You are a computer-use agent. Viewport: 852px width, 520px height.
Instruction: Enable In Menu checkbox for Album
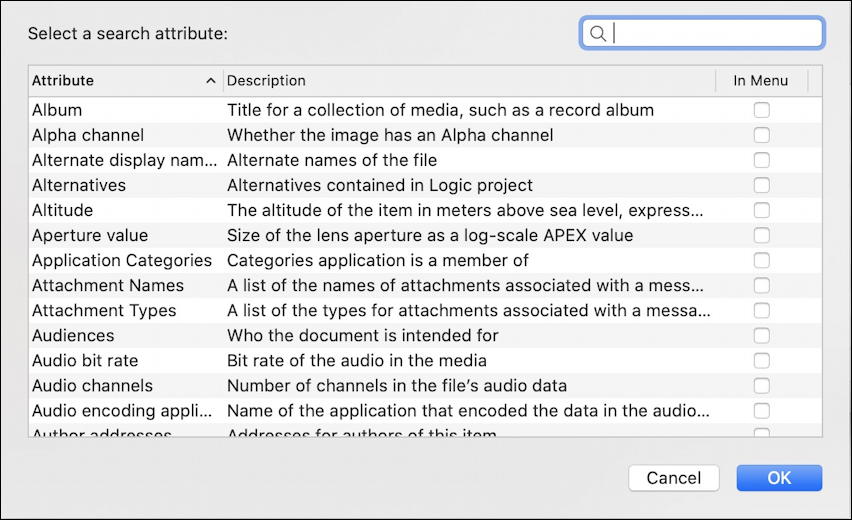[x=761, y=110]
